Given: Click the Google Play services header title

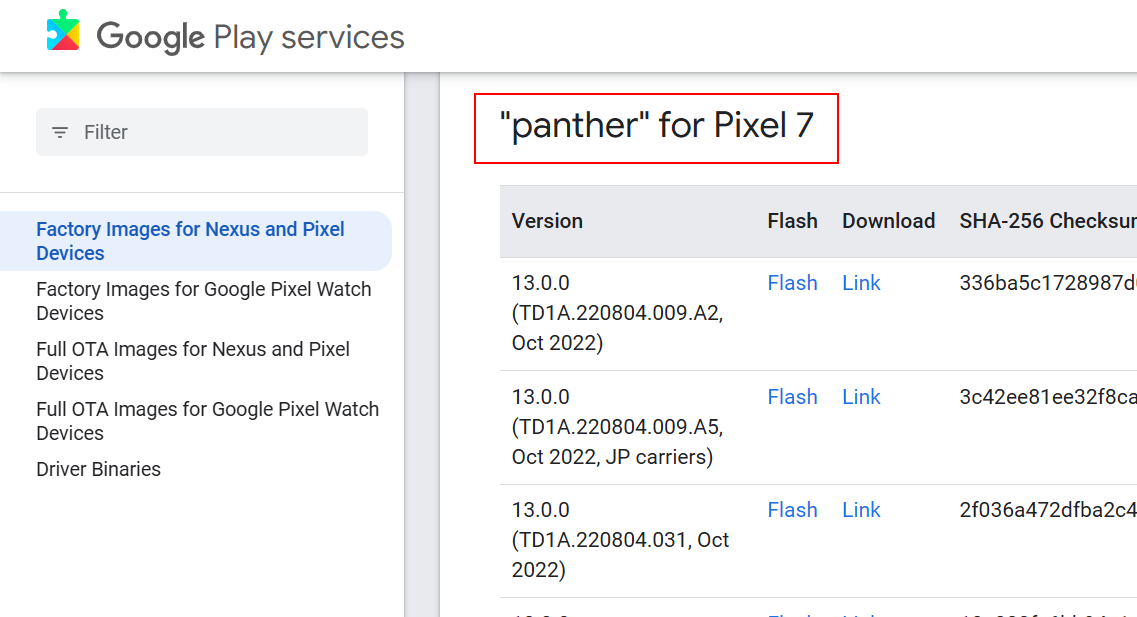Looking at the screenshot, I should (x=250, y=37).
